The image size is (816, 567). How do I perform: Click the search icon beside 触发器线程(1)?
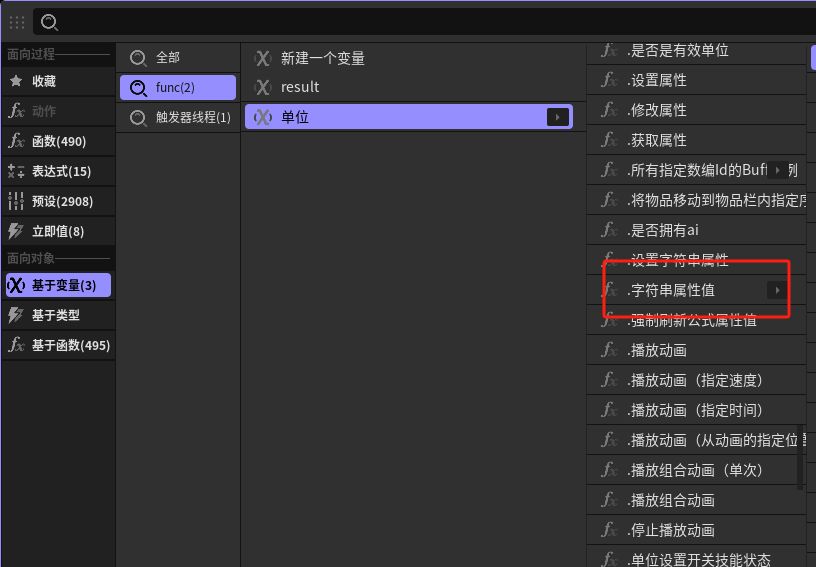(x=138, y=118)
